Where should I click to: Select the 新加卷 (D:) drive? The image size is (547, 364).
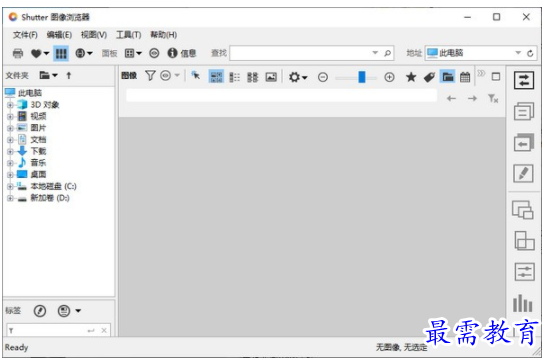50,198
